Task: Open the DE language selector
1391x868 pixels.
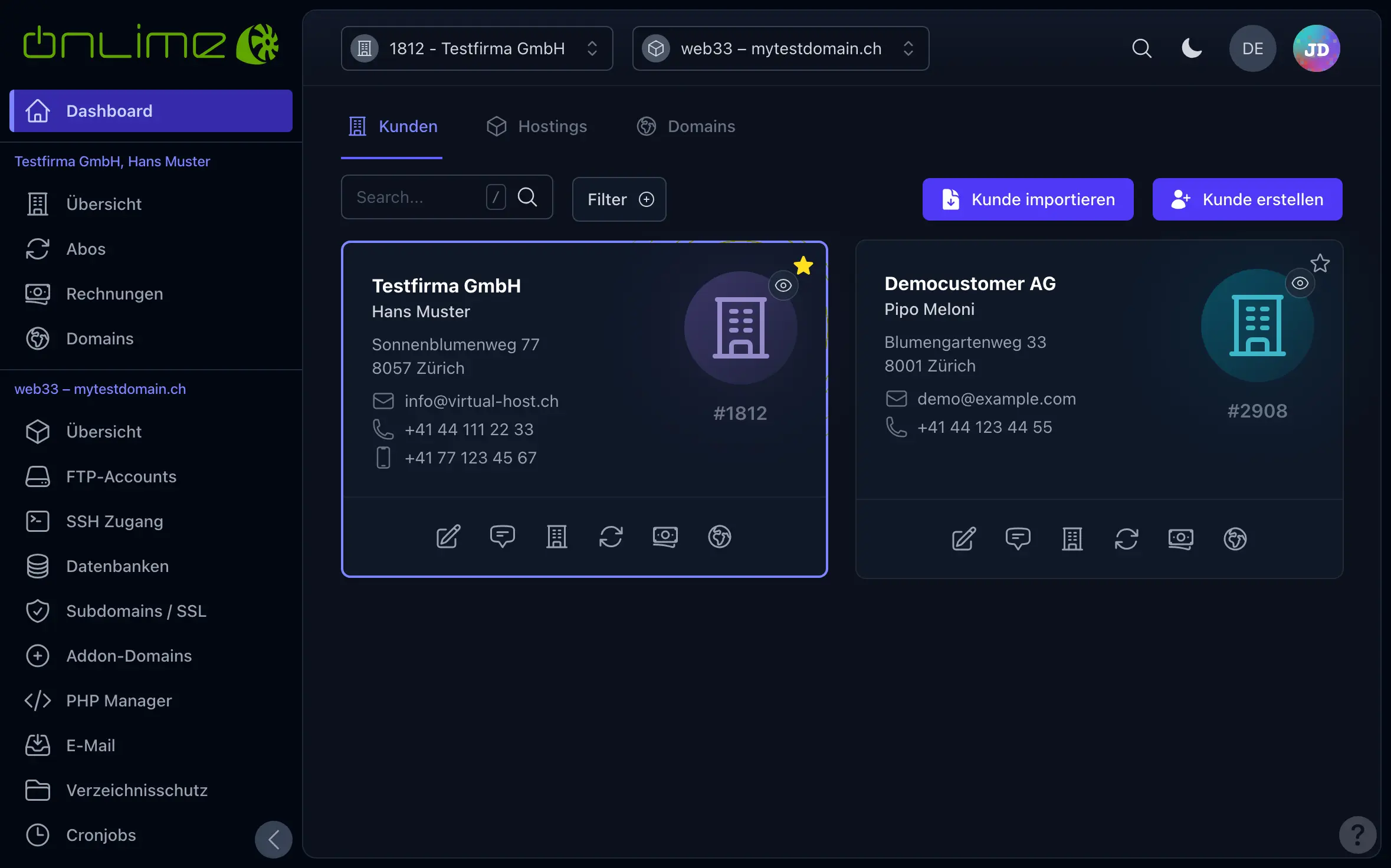Action: click(1253, 48)
